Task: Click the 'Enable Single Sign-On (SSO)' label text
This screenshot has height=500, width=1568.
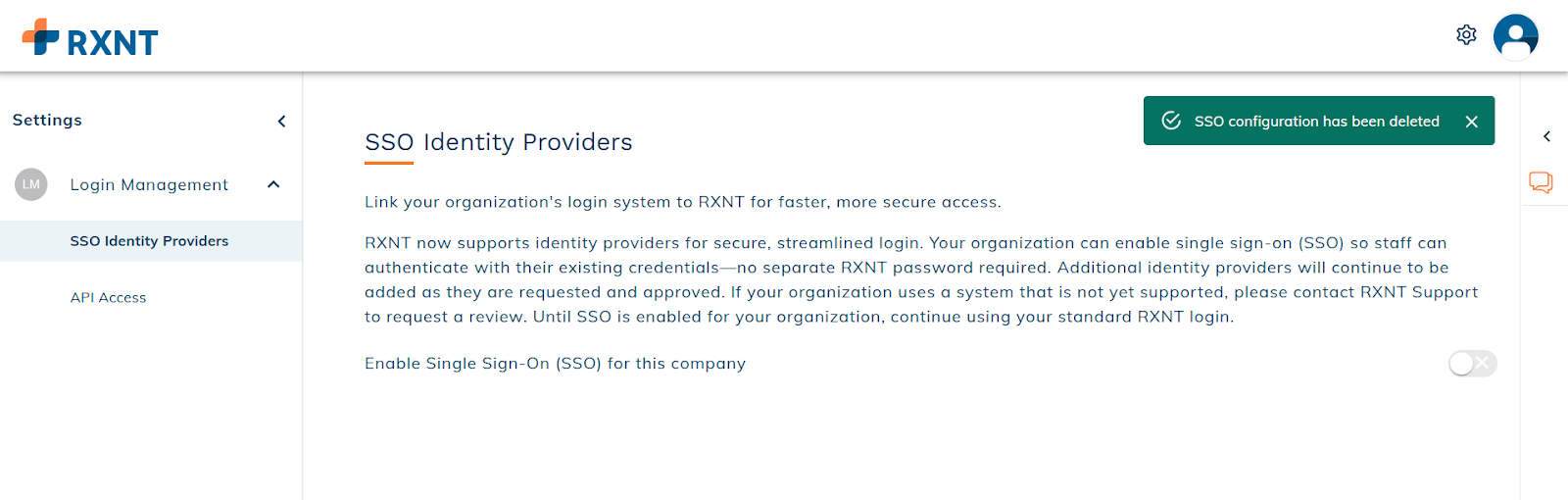Action: tap(555, 364)
